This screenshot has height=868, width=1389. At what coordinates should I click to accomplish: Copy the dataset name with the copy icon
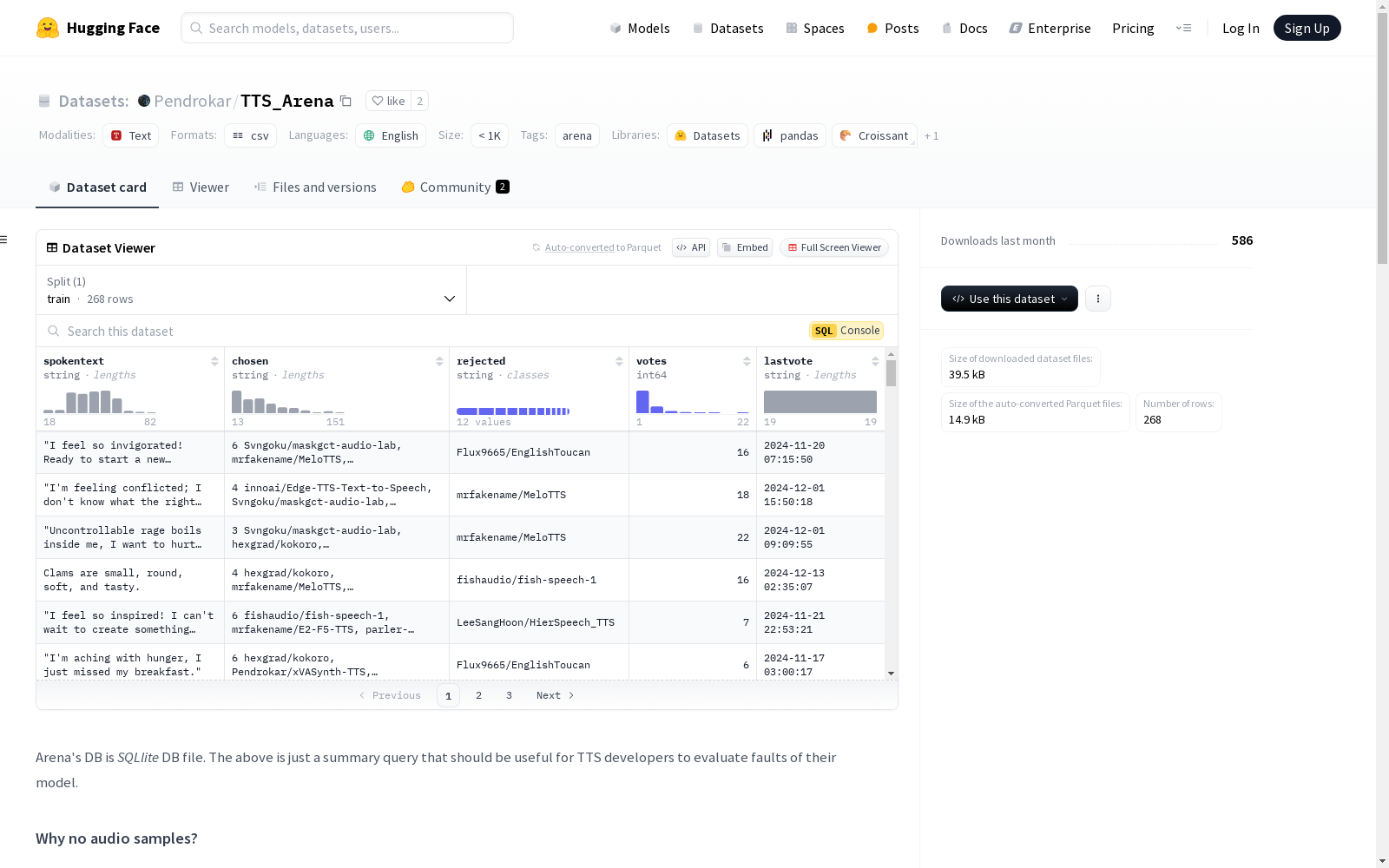[346, 101]
